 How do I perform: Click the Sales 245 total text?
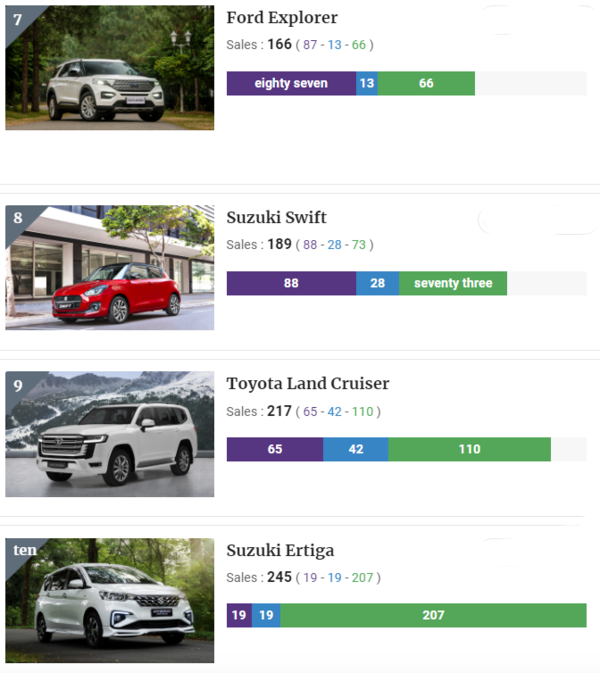pos(259,577)
